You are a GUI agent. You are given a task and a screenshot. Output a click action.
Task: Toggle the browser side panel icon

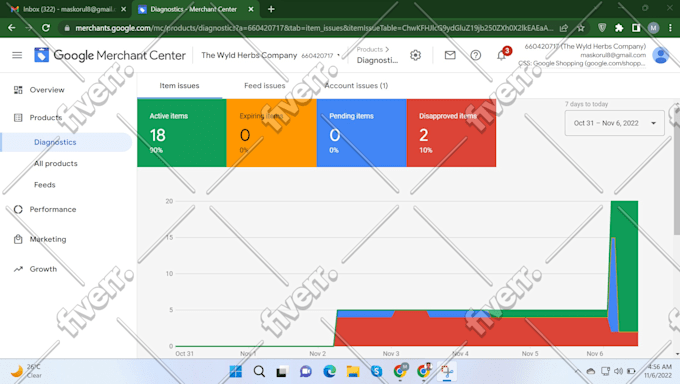(x=636, y=28)
